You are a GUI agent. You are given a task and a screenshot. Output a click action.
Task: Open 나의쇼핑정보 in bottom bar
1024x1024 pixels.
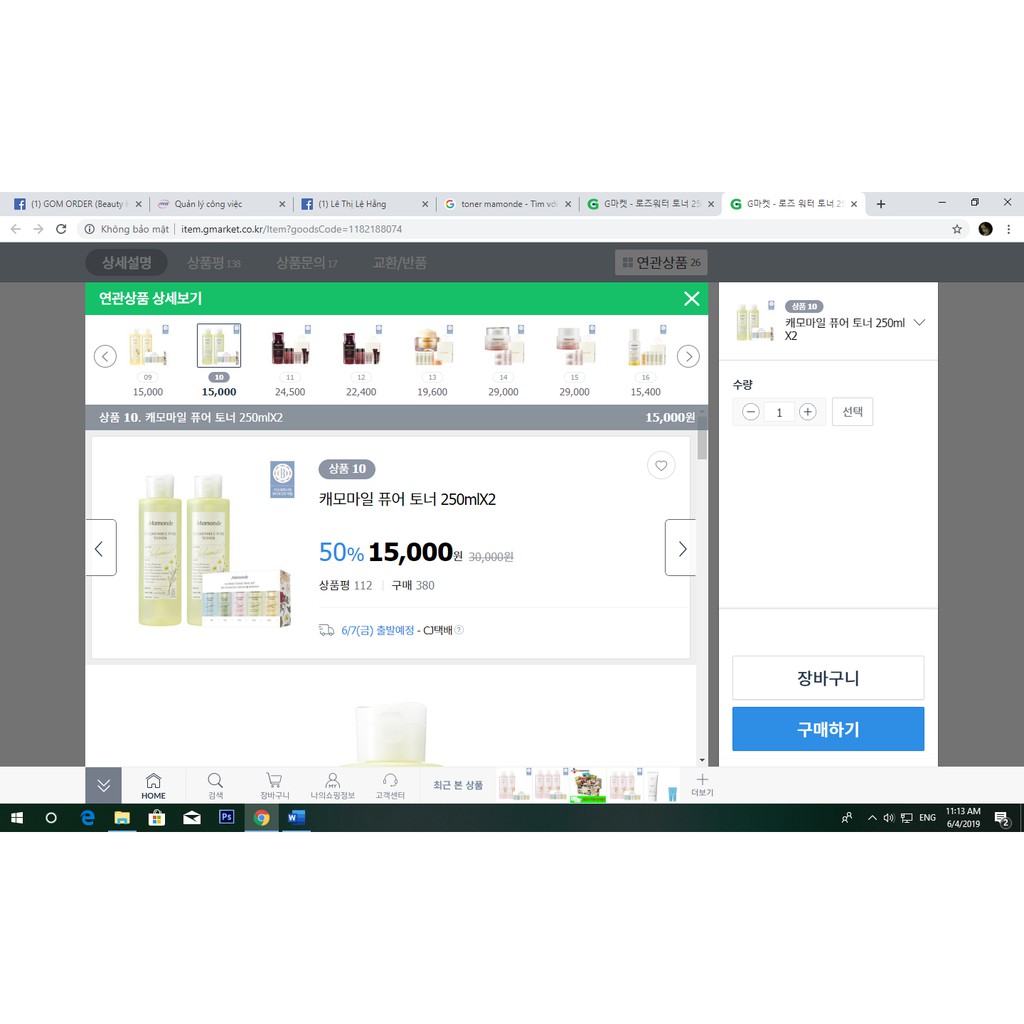coord(332,786)
